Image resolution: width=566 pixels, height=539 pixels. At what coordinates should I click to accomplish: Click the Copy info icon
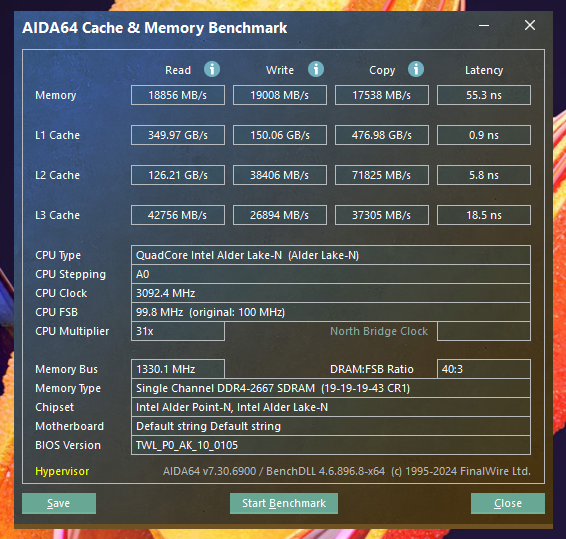(x=416, y=69)
